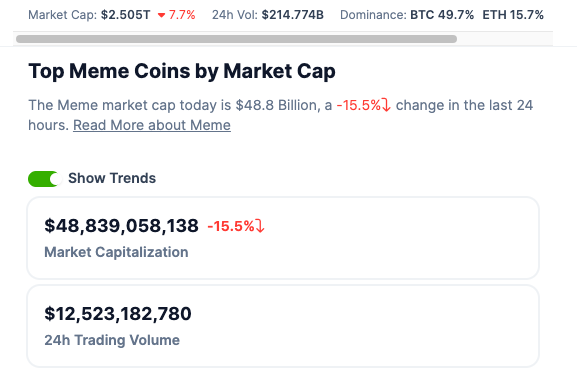Click the red -15.5% change in the card
The image size is (577, 370).
click(x=231, y=226)
